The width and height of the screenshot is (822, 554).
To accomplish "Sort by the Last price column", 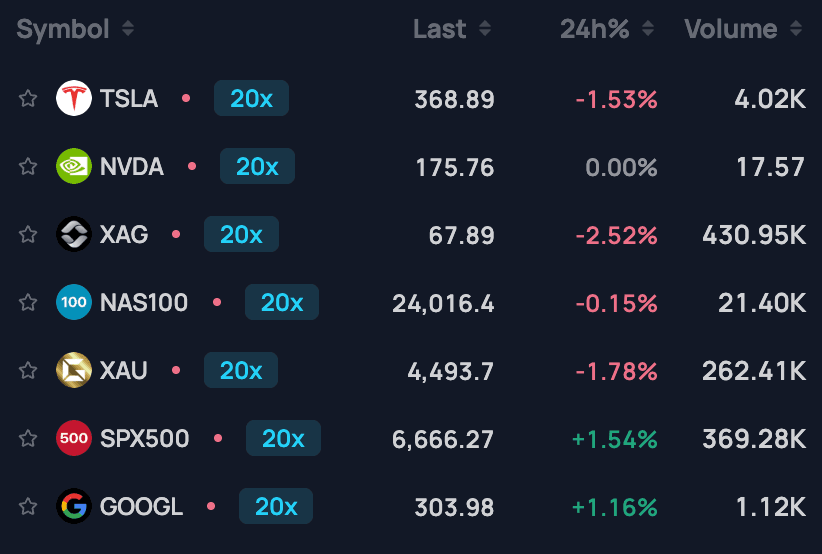I will (485, 30).
